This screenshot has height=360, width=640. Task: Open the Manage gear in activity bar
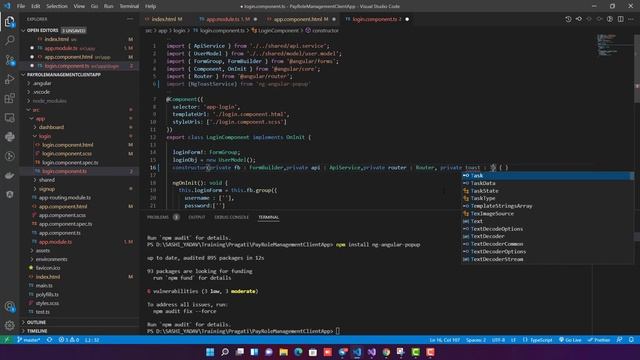coord(9,325)
